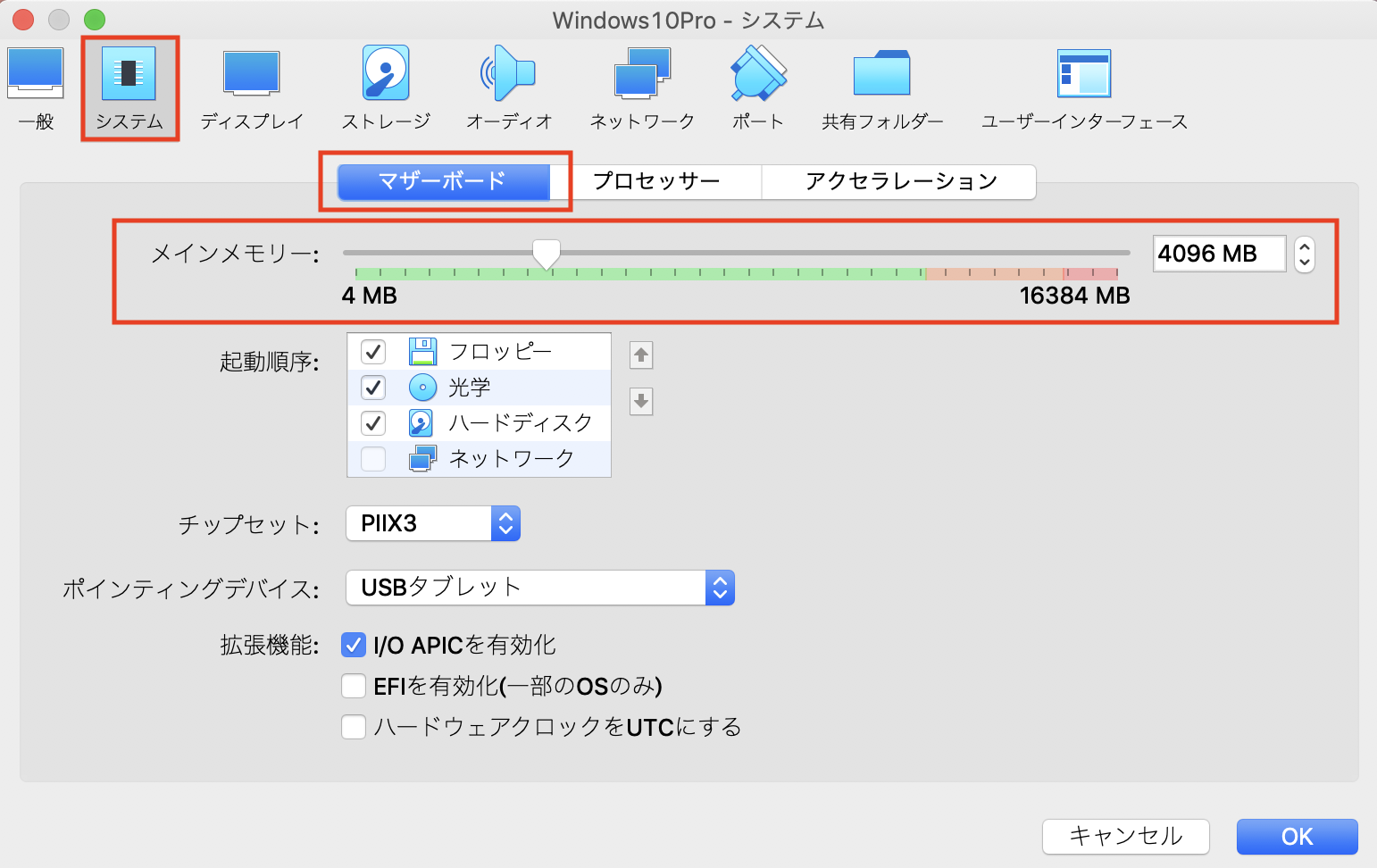This screenshot has width=1377, height=868.
Task: Check ネットワーク in boot order list
Action: pyautogui.click(x=373, y=458)
